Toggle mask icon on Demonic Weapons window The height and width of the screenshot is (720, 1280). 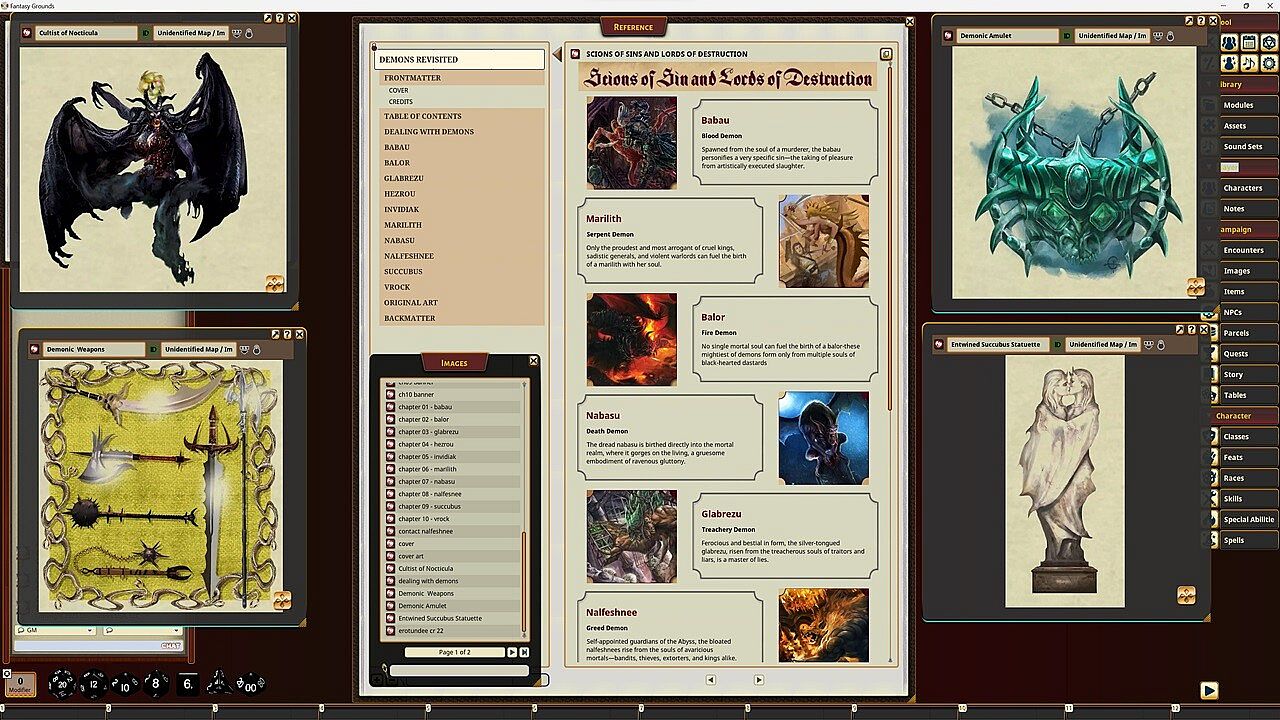[x=244, y=349]
